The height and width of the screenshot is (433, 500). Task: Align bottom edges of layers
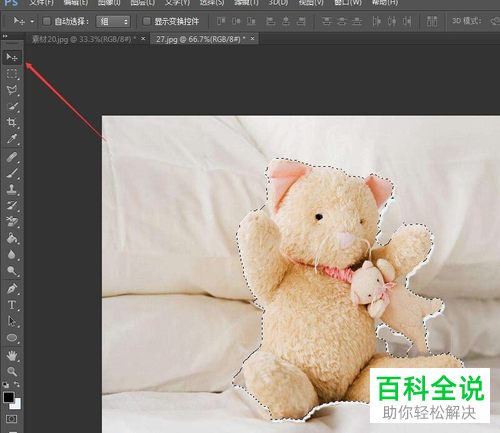(251, 21)
